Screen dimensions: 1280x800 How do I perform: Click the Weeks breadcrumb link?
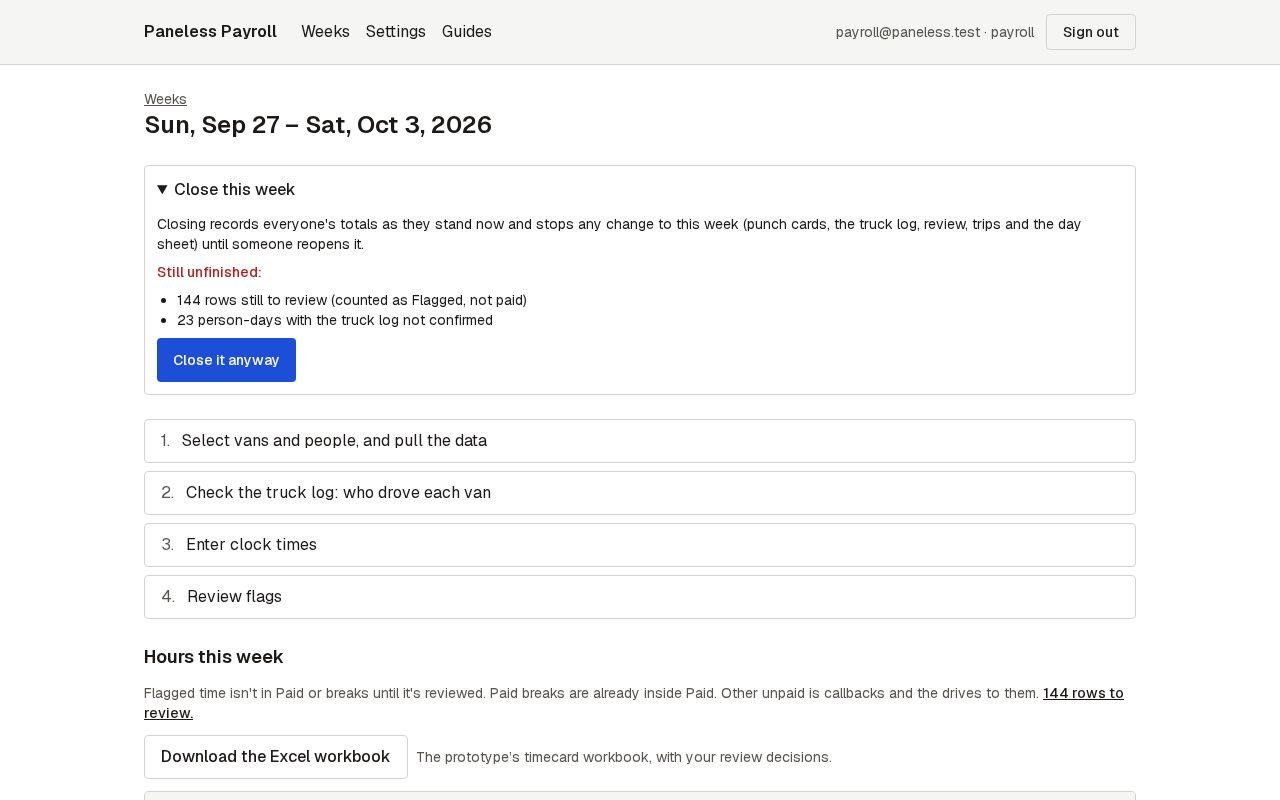pos(165,99)
